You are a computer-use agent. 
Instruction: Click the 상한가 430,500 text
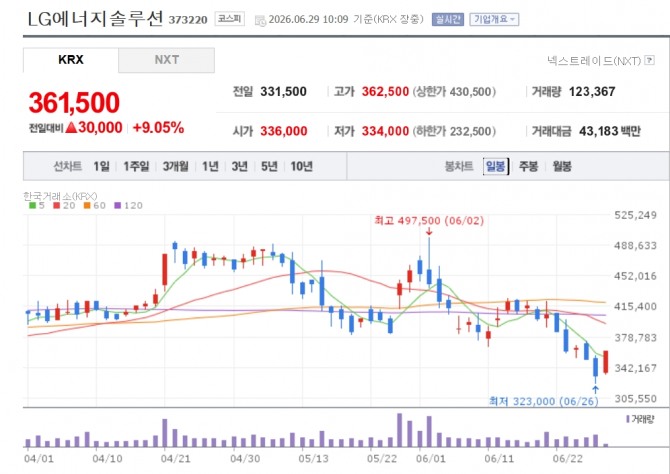click(454, 91)
